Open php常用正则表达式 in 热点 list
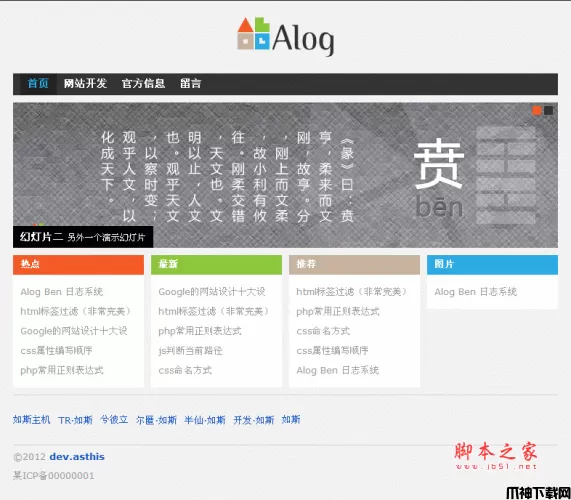Screen dimensions: 571x500 [62, 370]
